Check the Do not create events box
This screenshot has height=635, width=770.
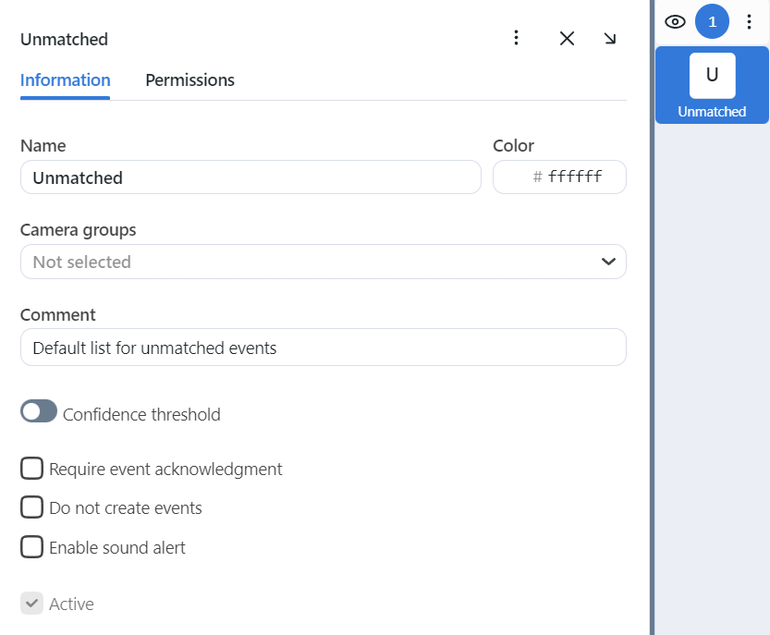(x=33, y=507)
